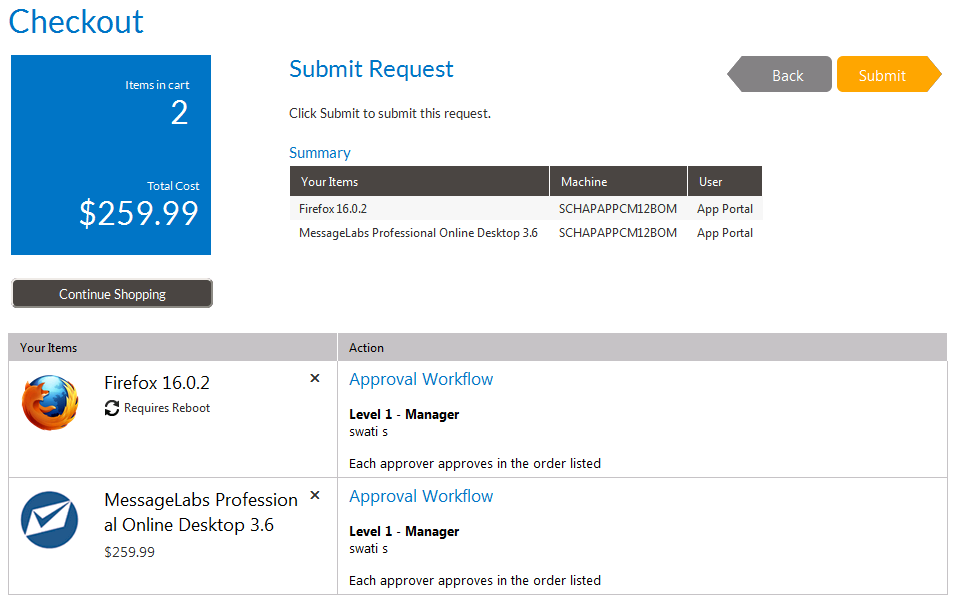Open Approval Workflow link for MessageLabs
The width and height of the screenshot is (957, 608).
[421, 496]
